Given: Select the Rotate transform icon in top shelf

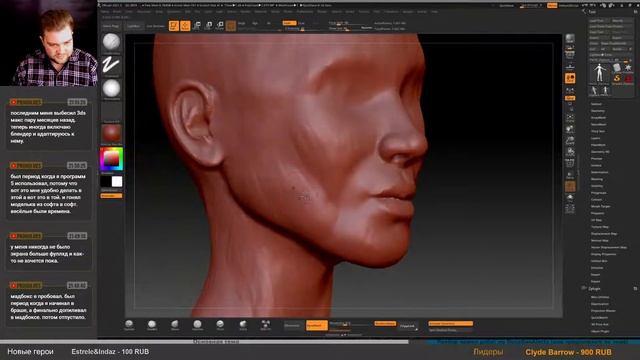Looking at the screenshot, I should tap(220, 26).
